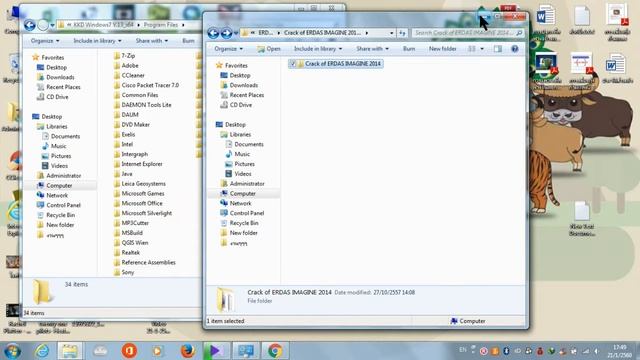
Task: Go back in the rear Program Files window
Action: [29, 25]
